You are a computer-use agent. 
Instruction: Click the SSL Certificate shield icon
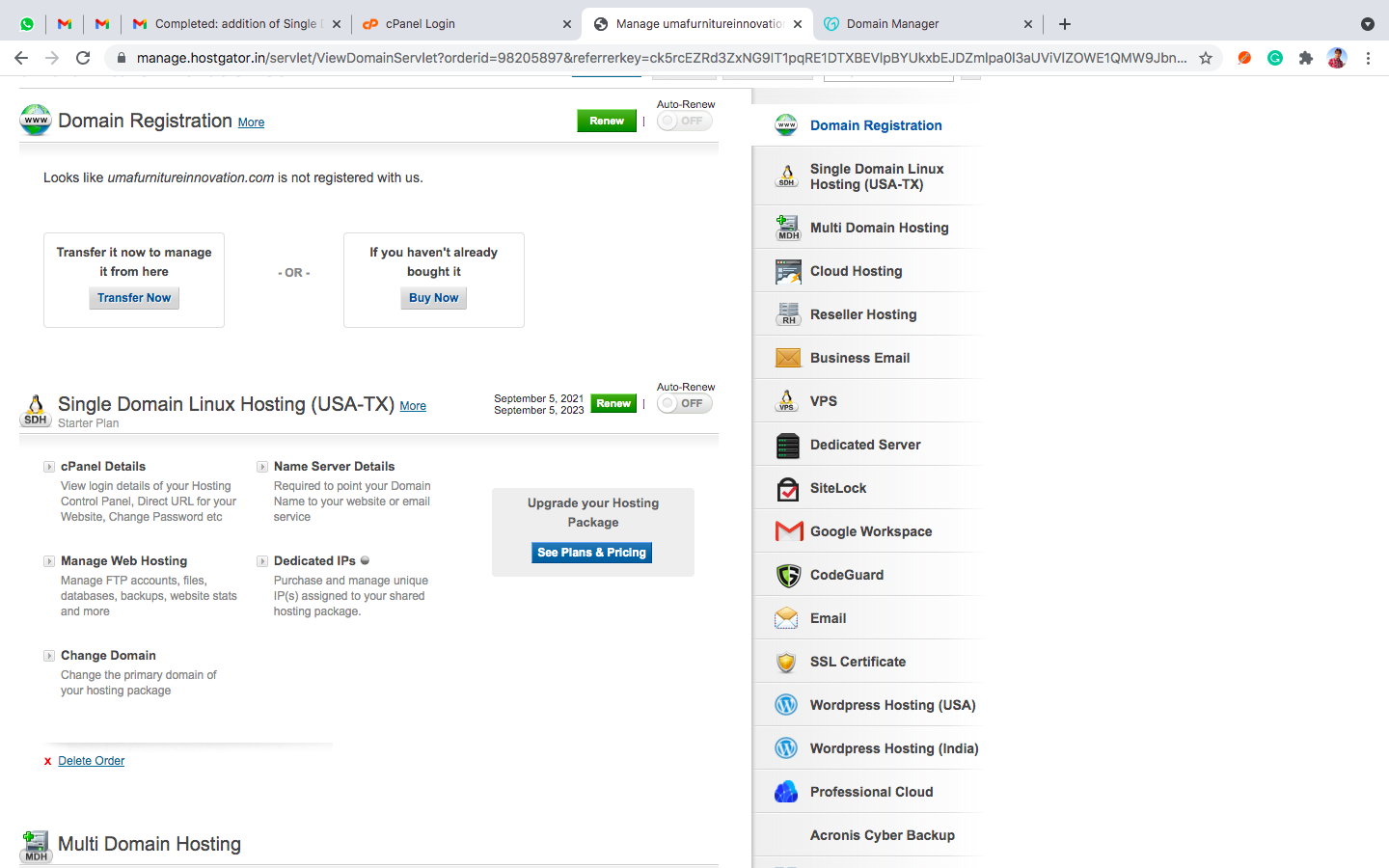786,662
